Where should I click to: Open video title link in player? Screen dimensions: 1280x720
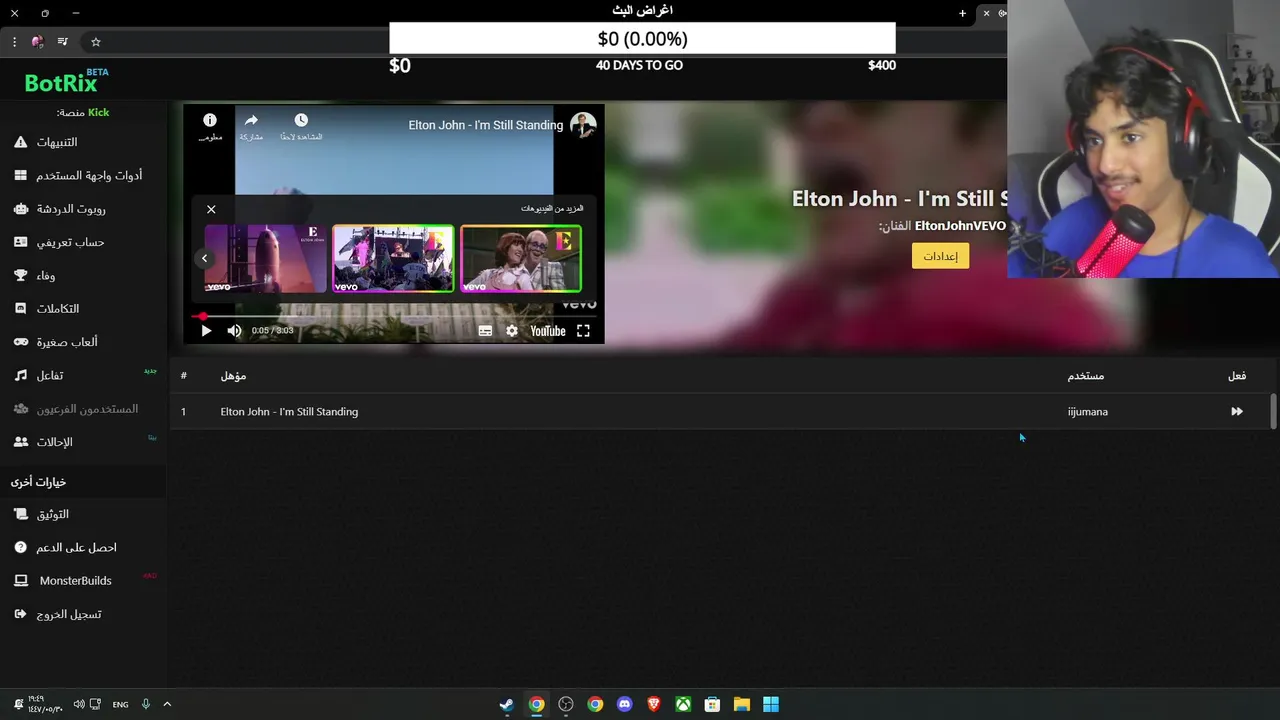tap(486, 125)
